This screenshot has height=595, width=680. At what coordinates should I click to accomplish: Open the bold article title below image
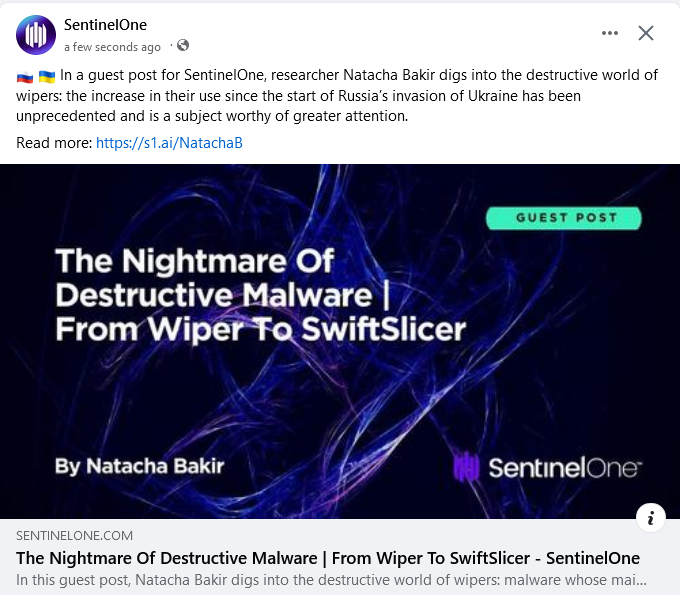[x=328, y=558]
